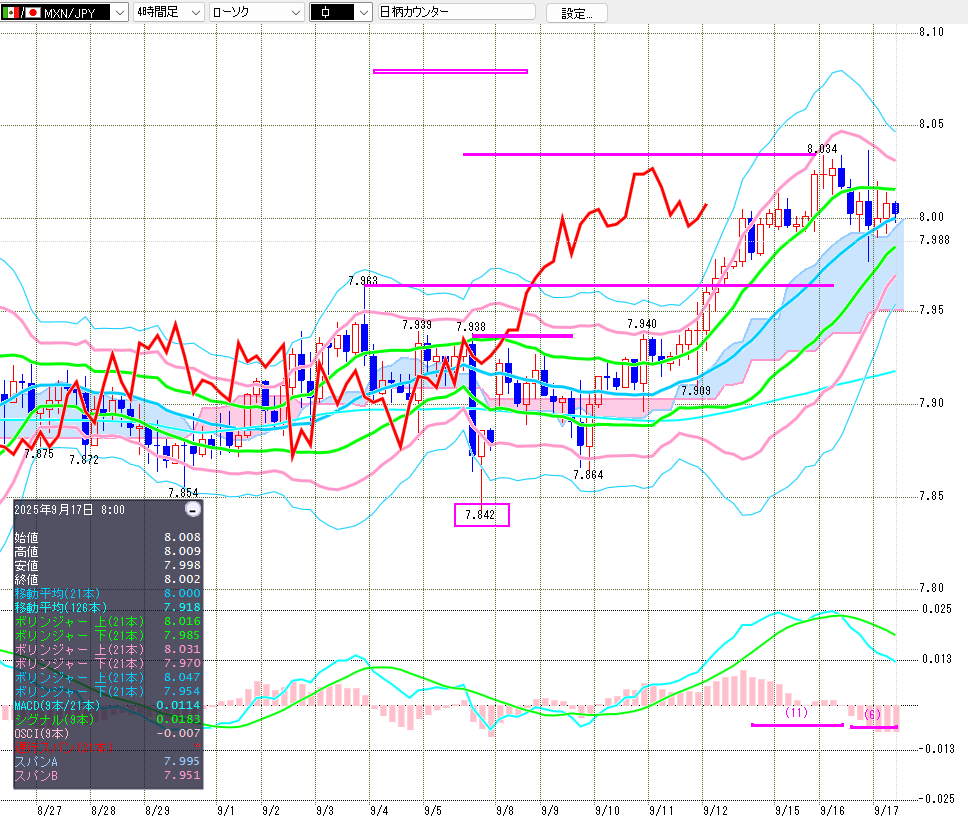Expand the ローソク chart type dropdown
This screenshot has height=821, width=968.
[x=257, y=12]
